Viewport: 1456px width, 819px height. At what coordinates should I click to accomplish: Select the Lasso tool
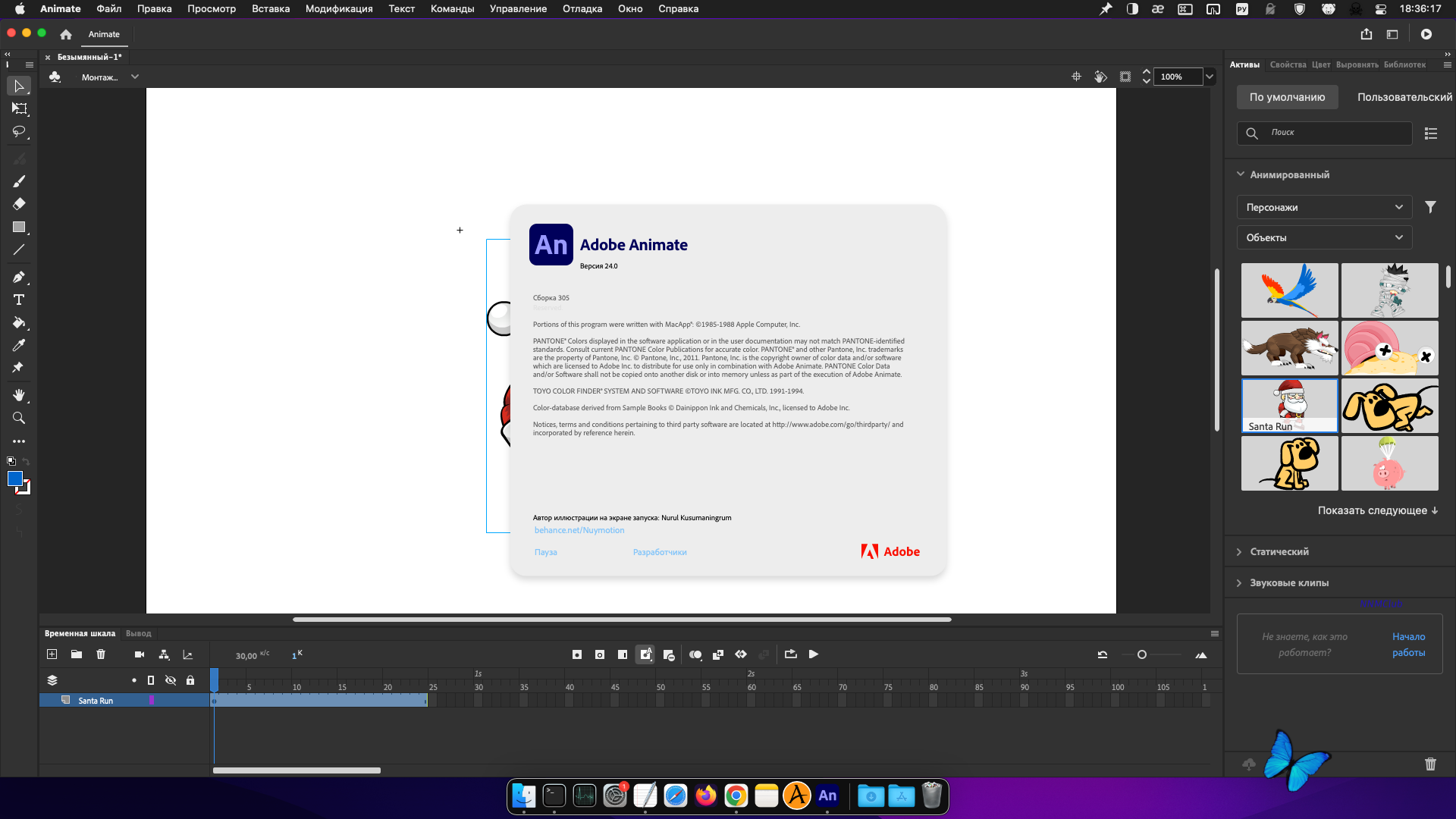(x=19, y=132)
